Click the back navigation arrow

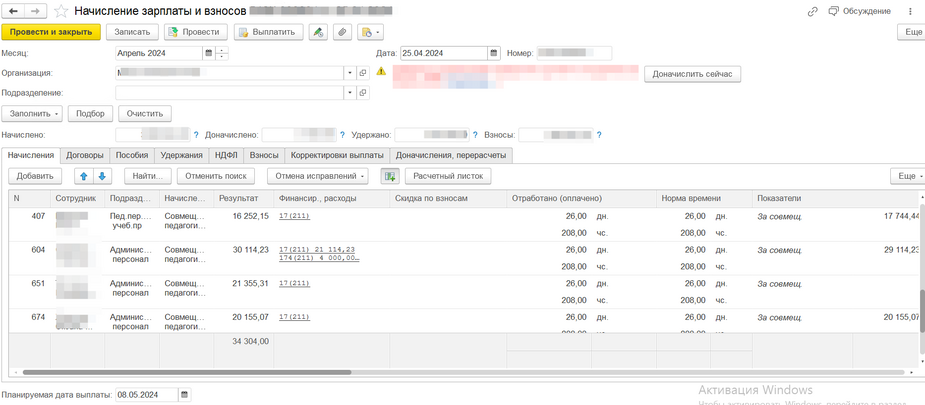pos(14,11)
